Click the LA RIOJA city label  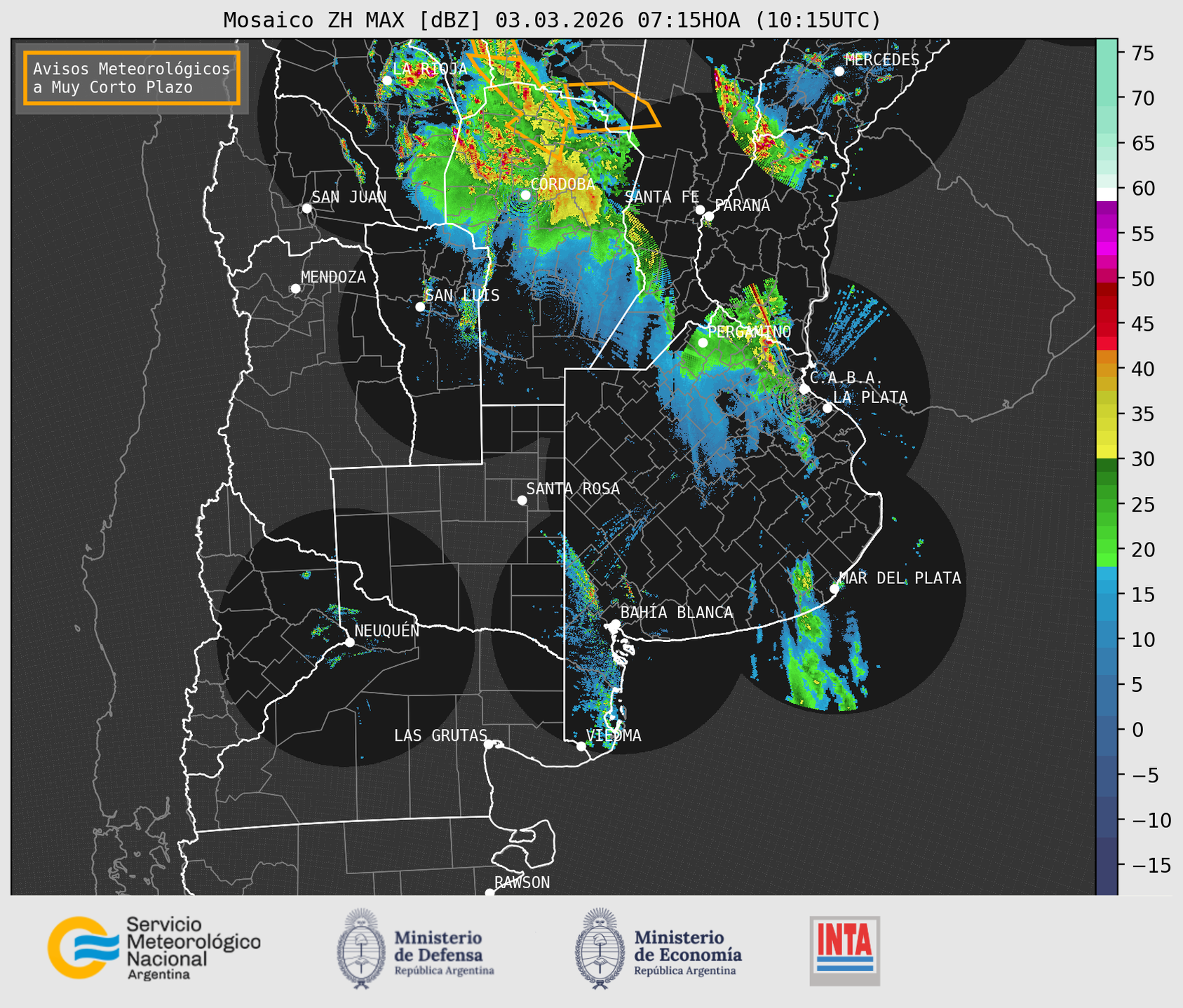429,69
